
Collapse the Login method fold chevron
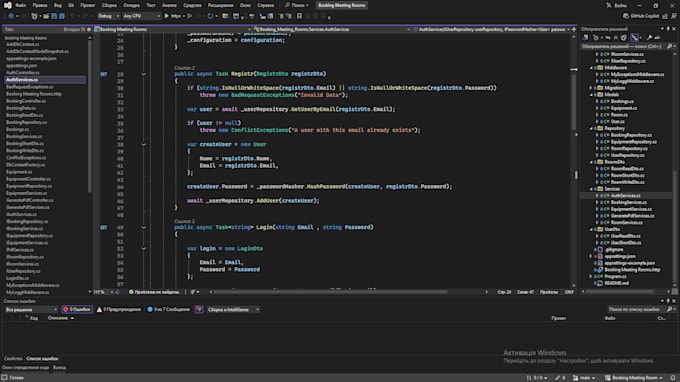(x=144, y=227)
